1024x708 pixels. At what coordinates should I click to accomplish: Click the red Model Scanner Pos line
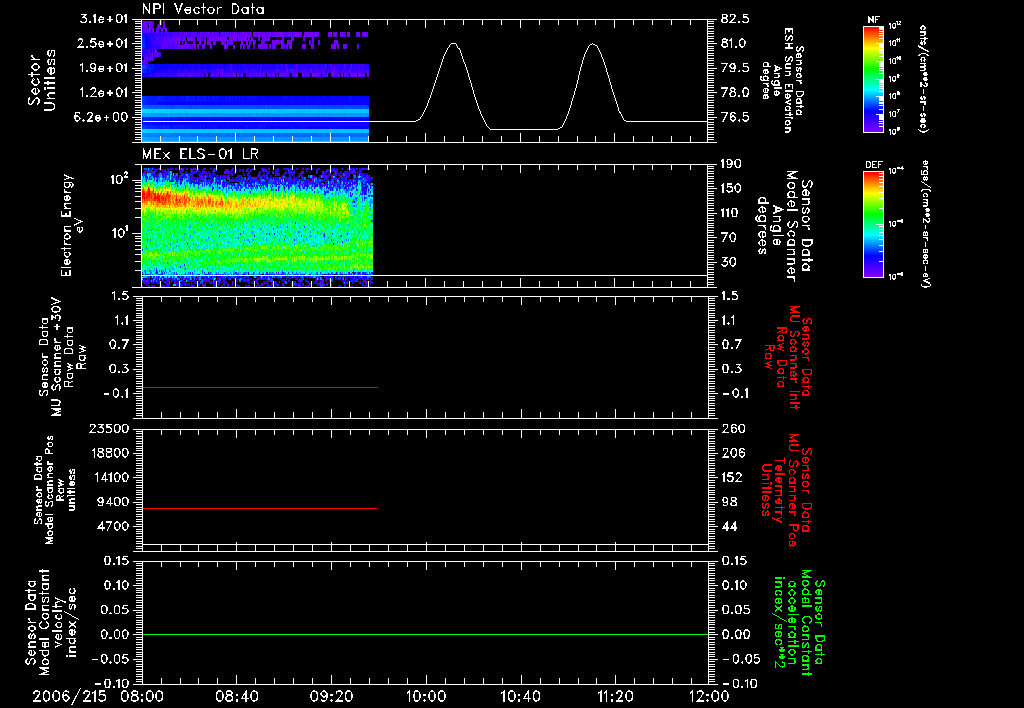pyautogui.click(x=260, y=508)
